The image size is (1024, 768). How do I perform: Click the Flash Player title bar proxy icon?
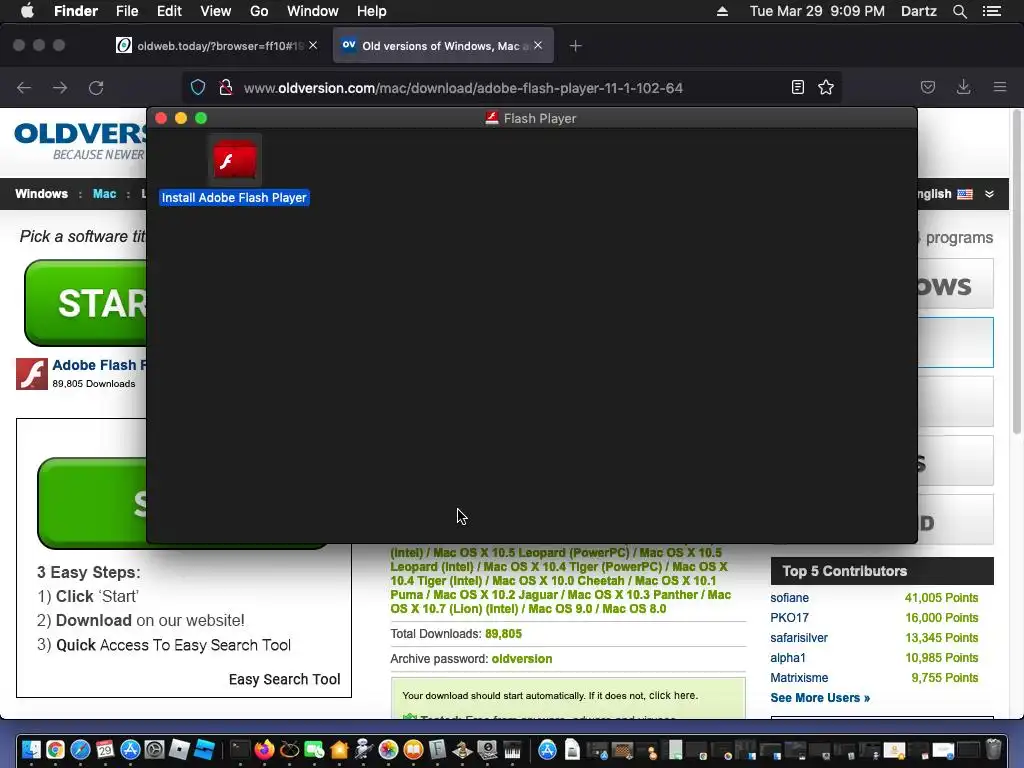pyautogui.click(x=492, y=118)
